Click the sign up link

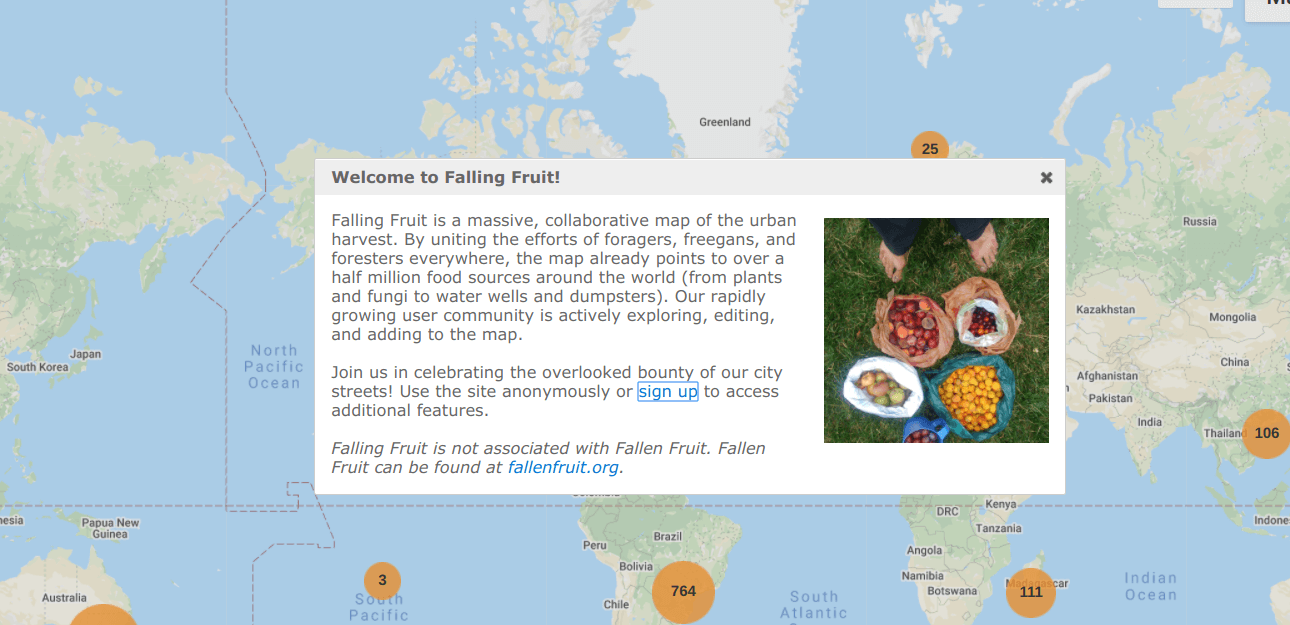click(x=668, y=391)
